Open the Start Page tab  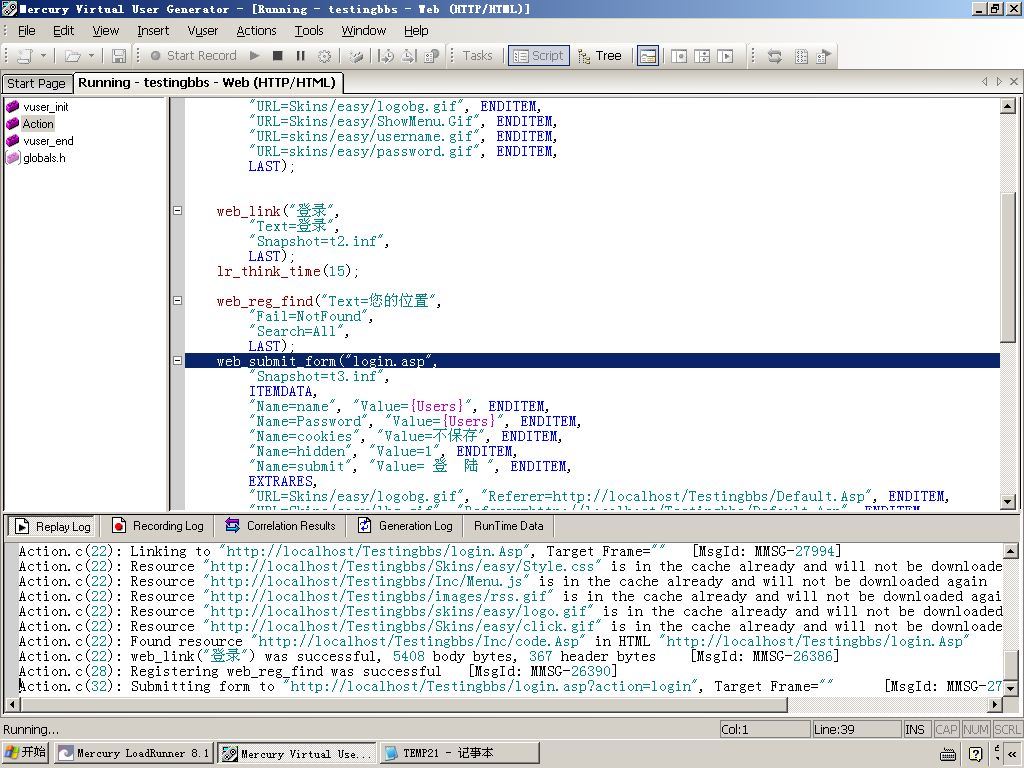(x=36, y=84)
